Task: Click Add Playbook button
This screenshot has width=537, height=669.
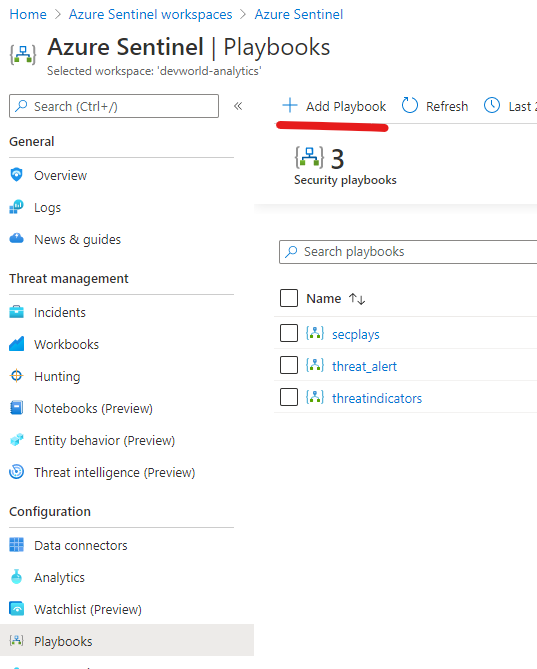Action: point(334,106)
